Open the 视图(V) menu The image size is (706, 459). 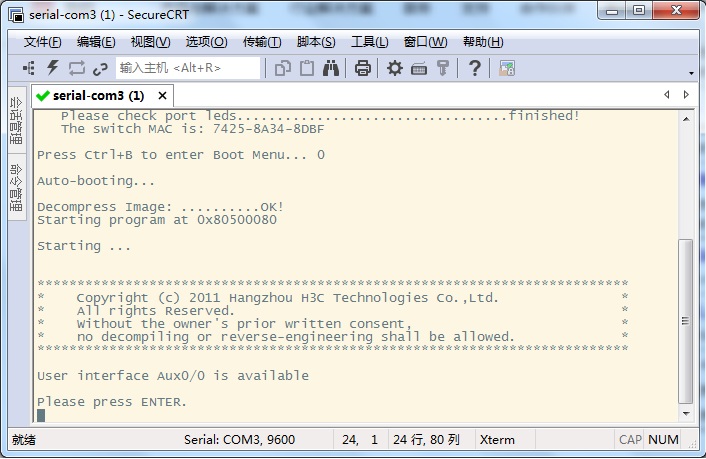[150, 42]
